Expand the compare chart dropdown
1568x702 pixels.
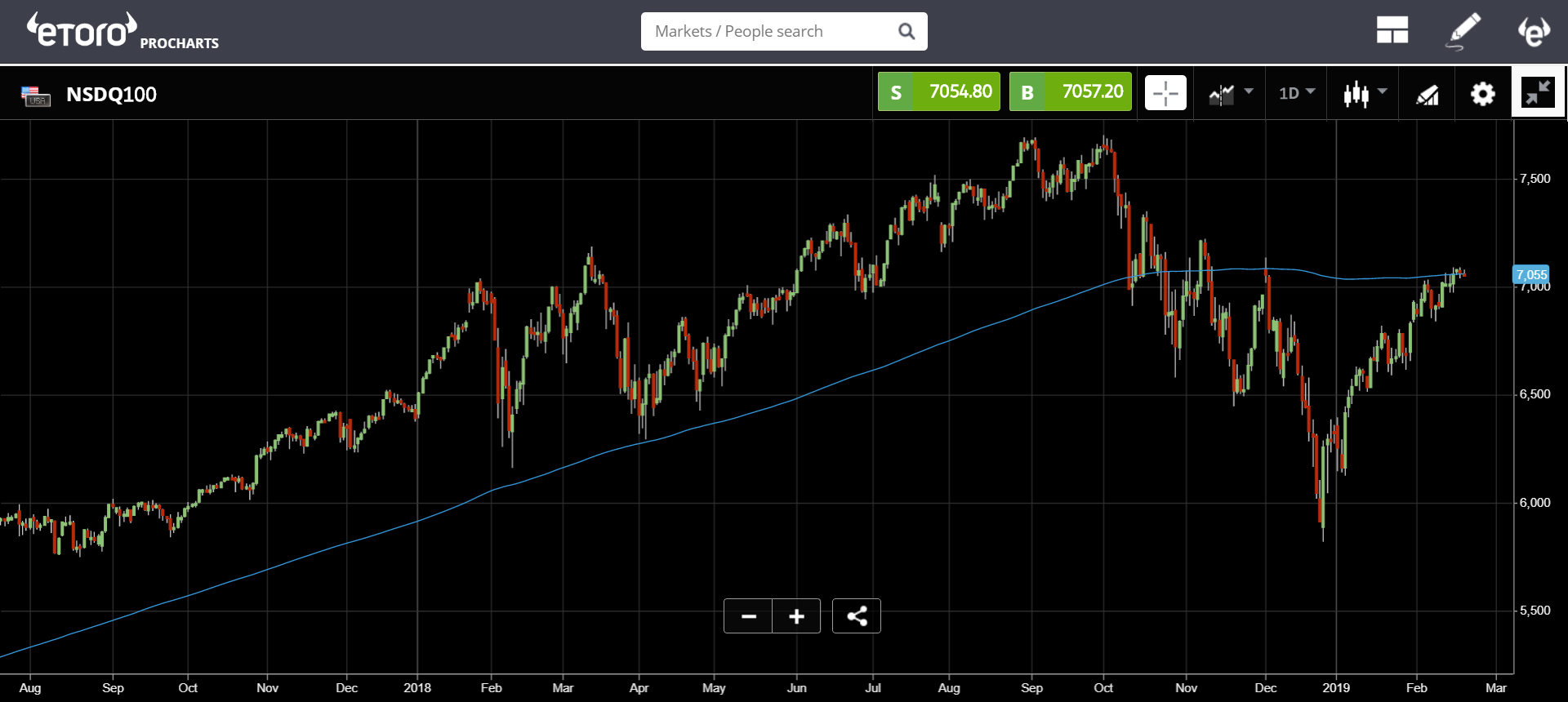1231,93
